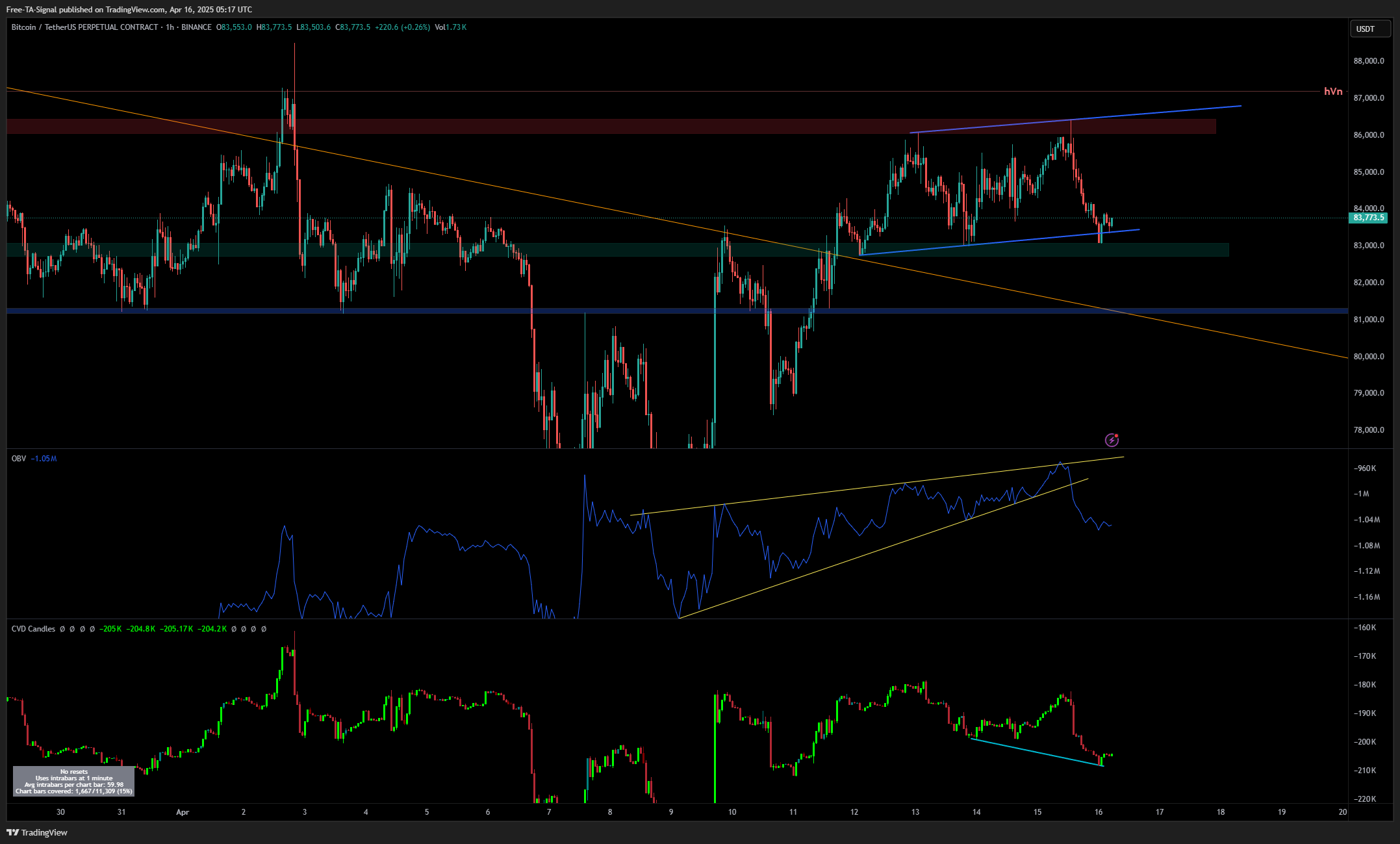1400x844 pixels.
Task: Click the CVD value -205K
Action: (x=110, y=629)
